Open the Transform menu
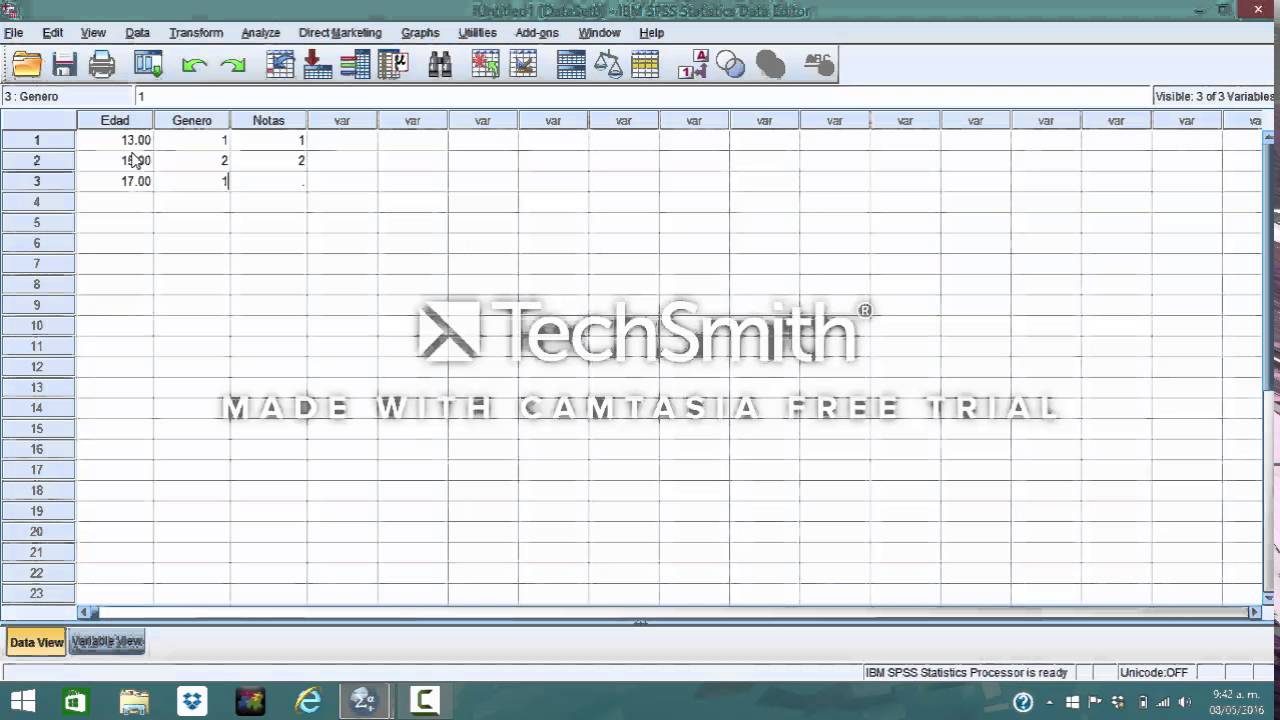The image size is (1280, 720). coord(196,33)
